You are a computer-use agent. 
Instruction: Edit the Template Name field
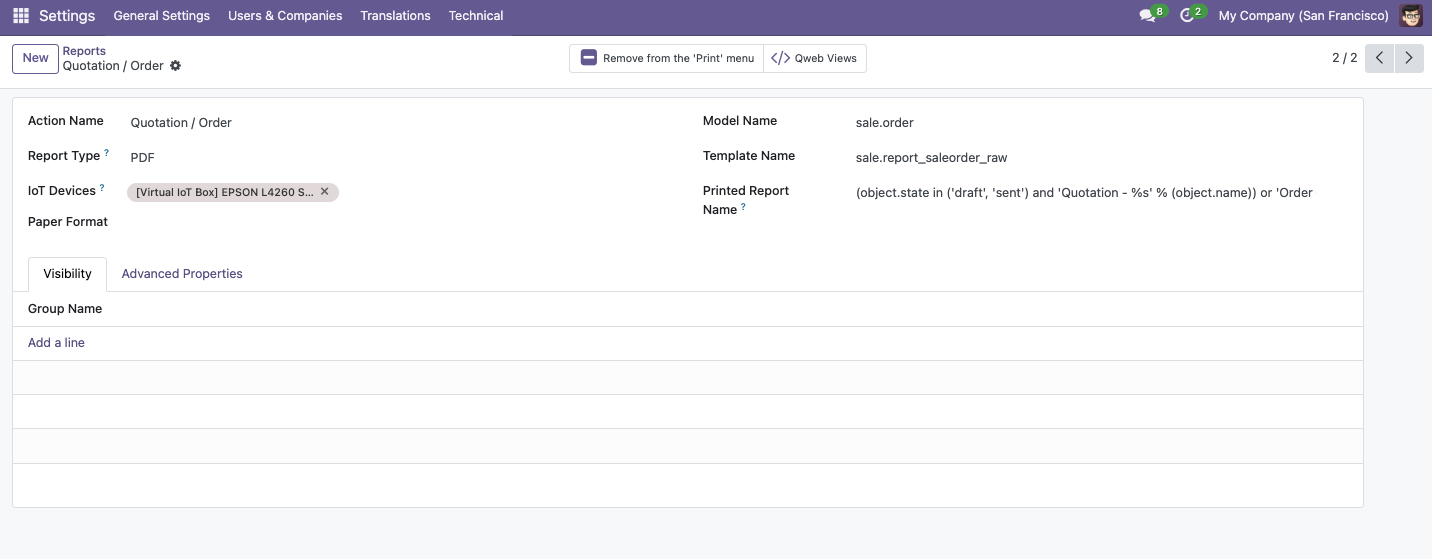tap(1102, 157)
